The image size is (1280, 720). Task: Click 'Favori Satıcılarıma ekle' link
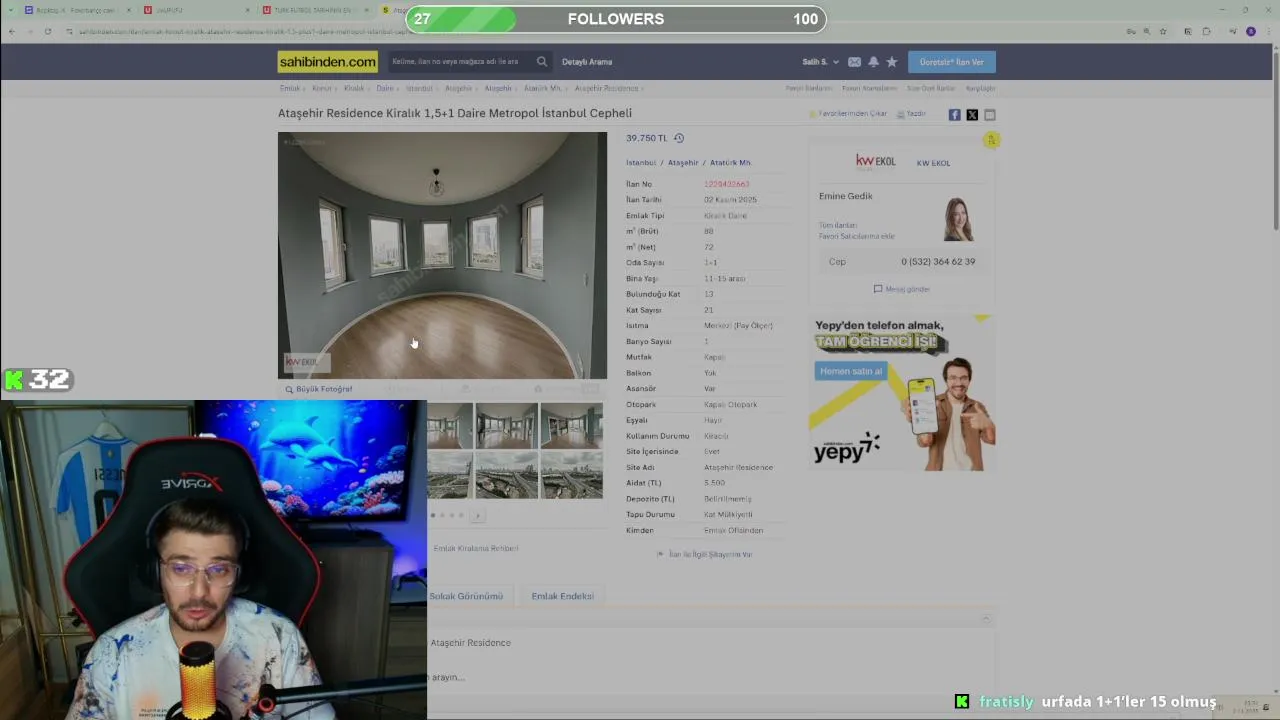(856, 236)
